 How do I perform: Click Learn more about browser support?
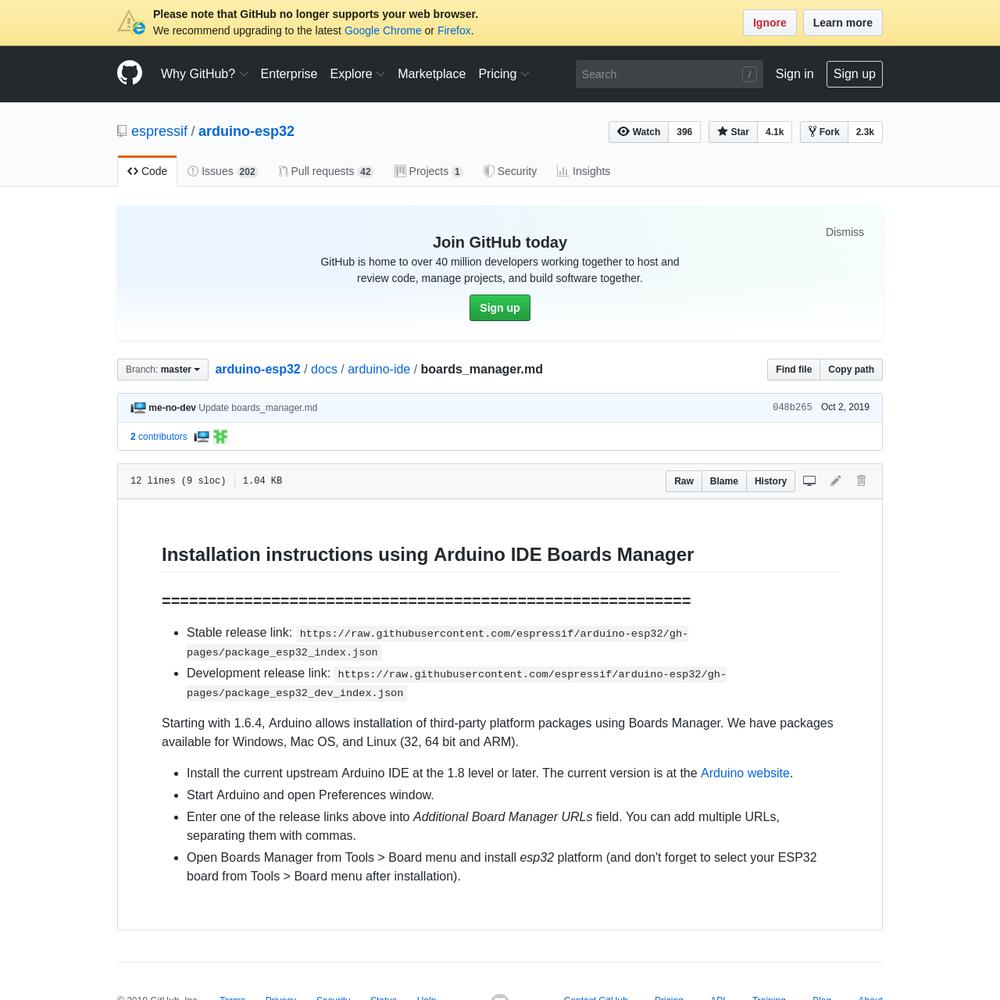point(842,23)
